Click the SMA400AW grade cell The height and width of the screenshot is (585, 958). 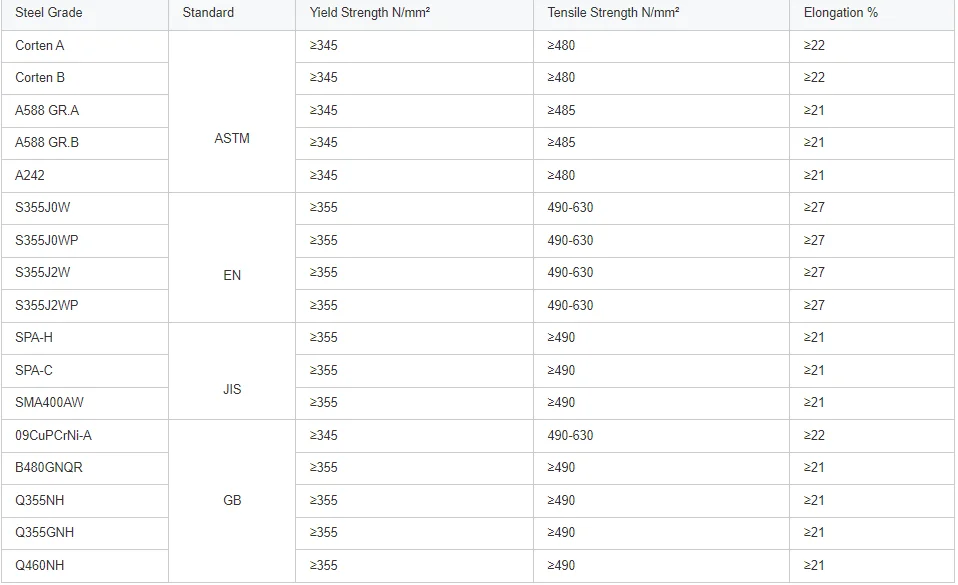(50, 403)
